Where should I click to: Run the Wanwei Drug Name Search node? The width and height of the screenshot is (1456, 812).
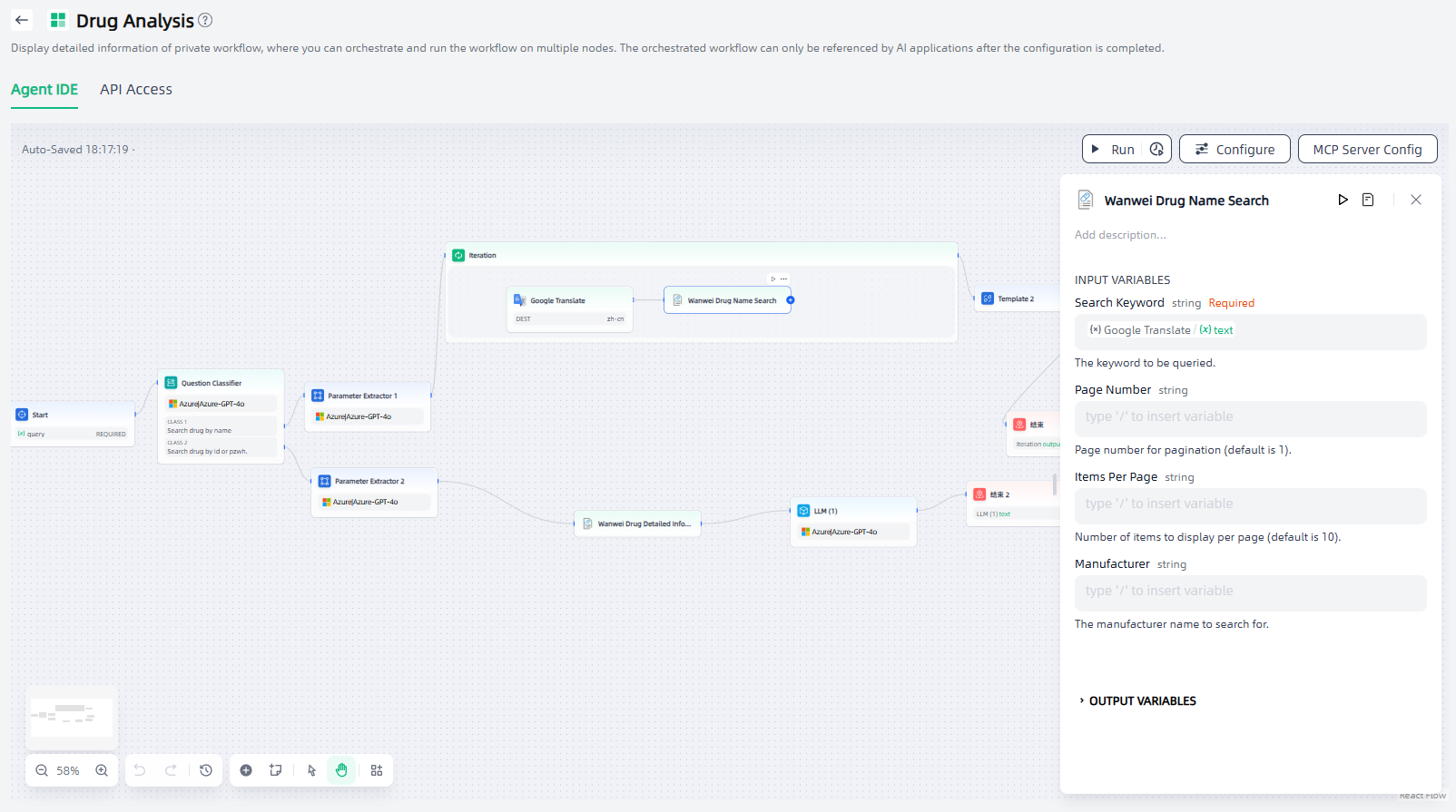click(1343, 200)
